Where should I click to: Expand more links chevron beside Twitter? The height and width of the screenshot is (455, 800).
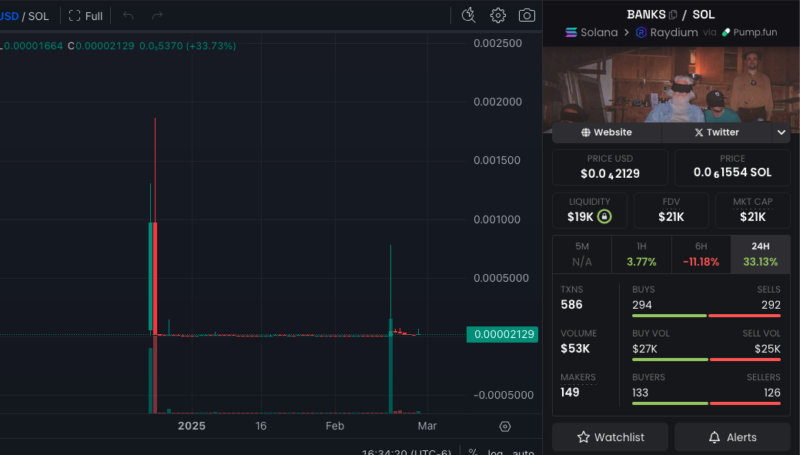[781, 132]
